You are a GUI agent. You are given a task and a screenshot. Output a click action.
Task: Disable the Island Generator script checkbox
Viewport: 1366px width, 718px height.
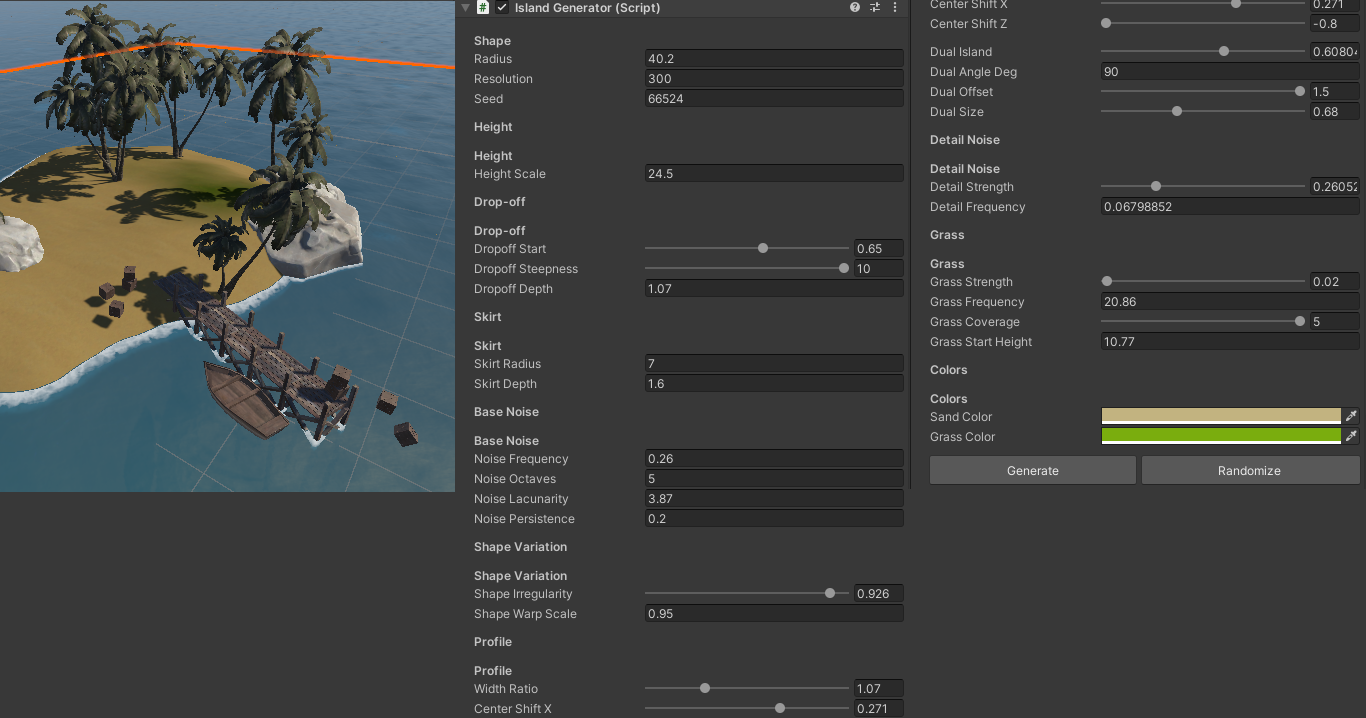point(502,7)
